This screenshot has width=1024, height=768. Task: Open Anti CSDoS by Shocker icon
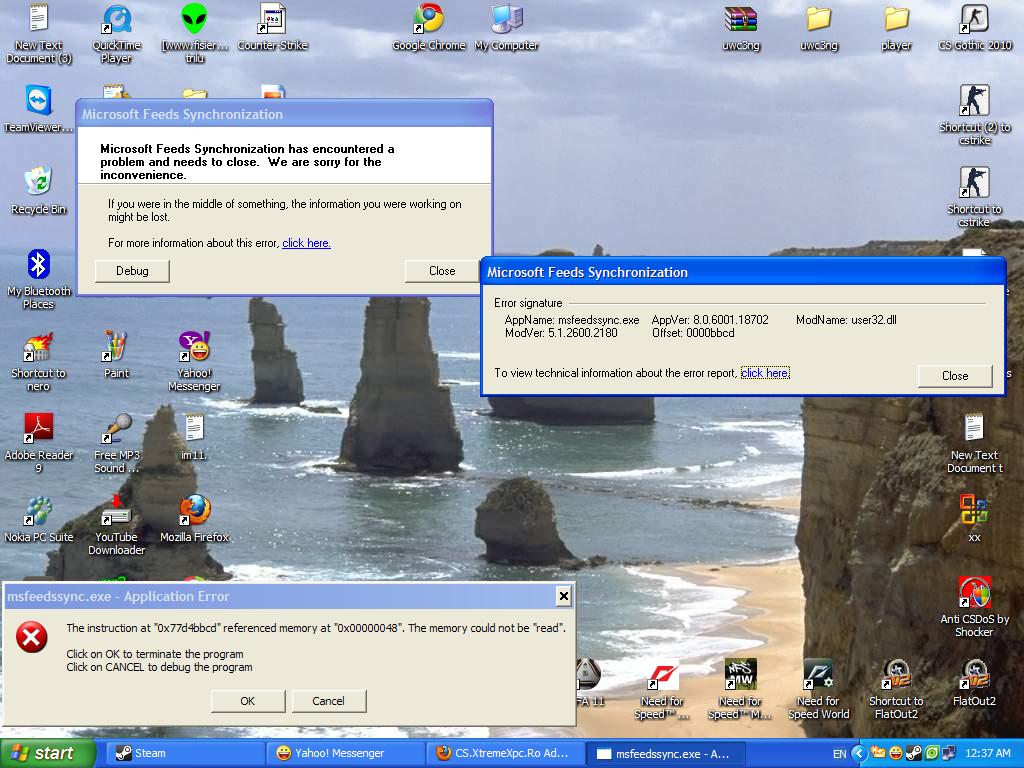pos(974,607)
